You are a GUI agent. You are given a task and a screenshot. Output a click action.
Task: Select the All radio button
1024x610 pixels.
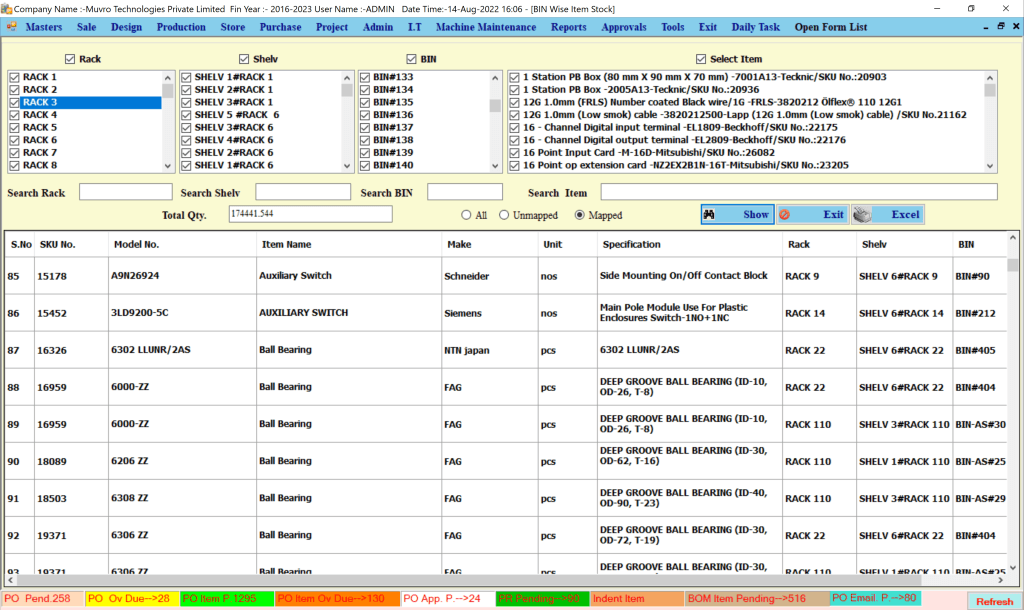tap(466, 215)
